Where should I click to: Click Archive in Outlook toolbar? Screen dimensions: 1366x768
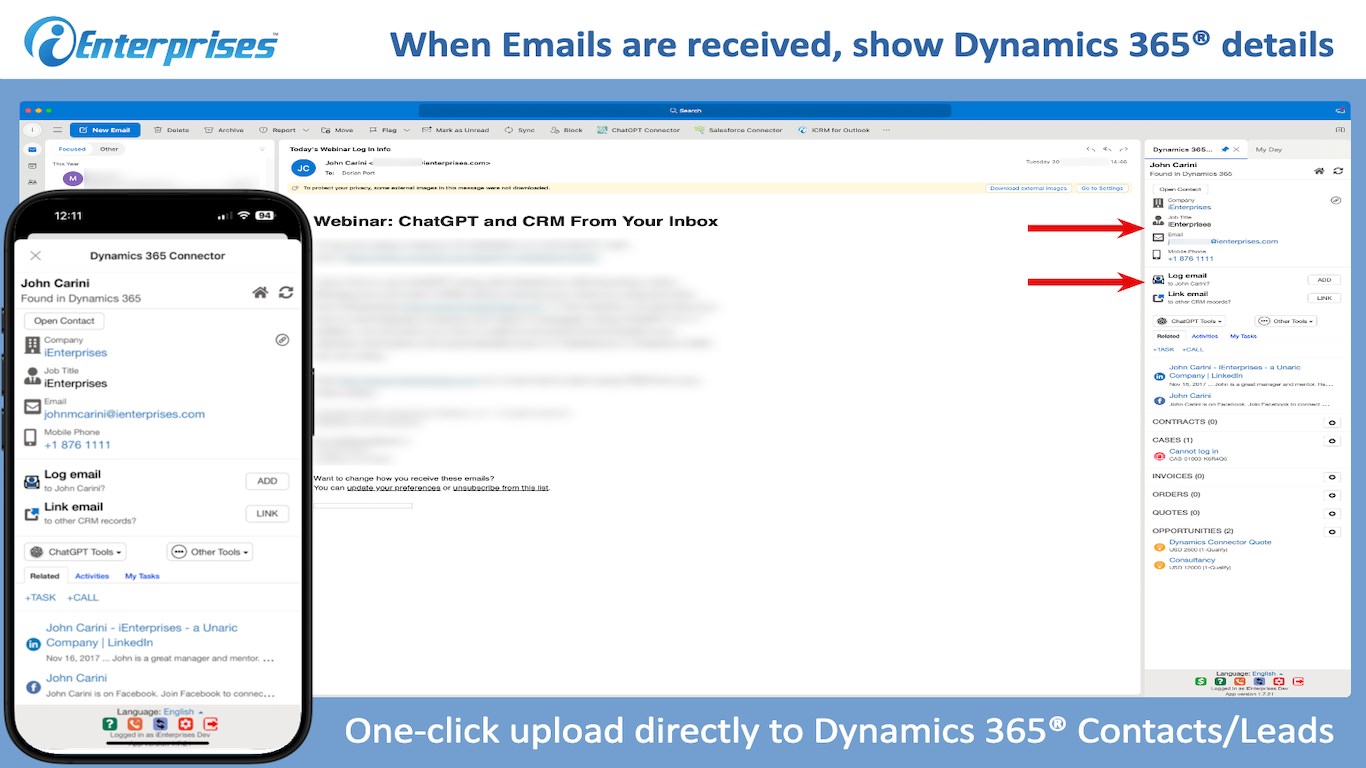pos(224,130)
